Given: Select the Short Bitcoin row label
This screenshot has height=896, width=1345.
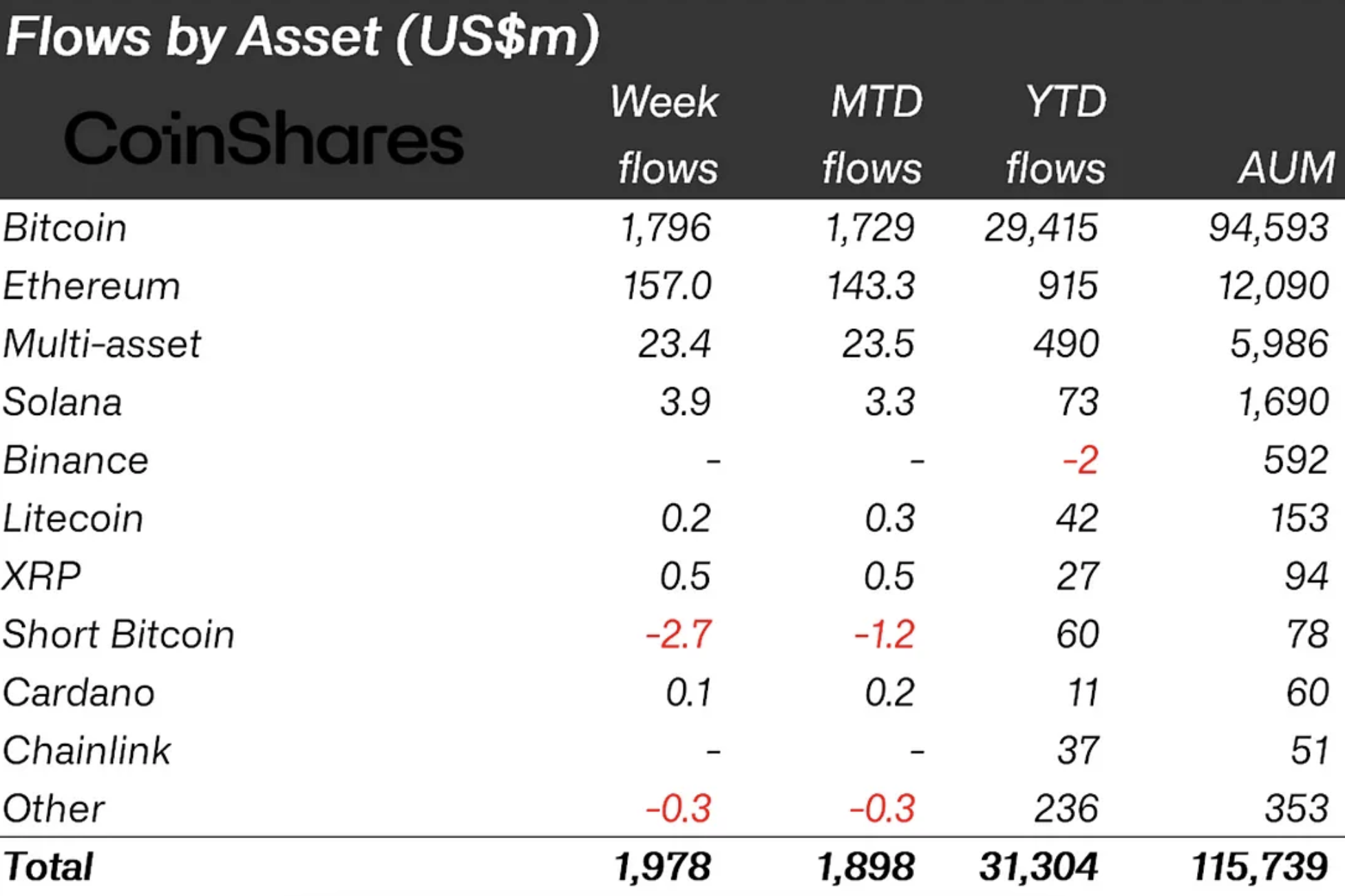Looking at the screenshot, I should point(118,634).
